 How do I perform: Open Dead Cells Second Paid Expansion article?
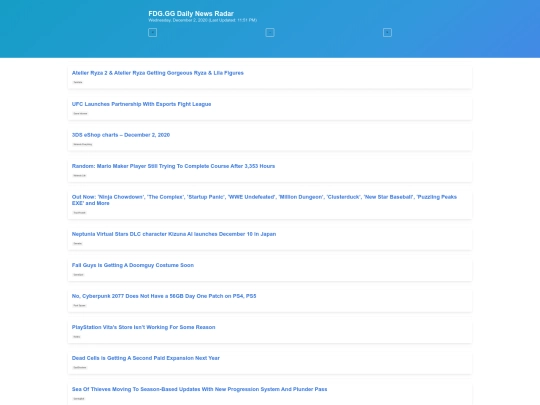click(146, 358)
